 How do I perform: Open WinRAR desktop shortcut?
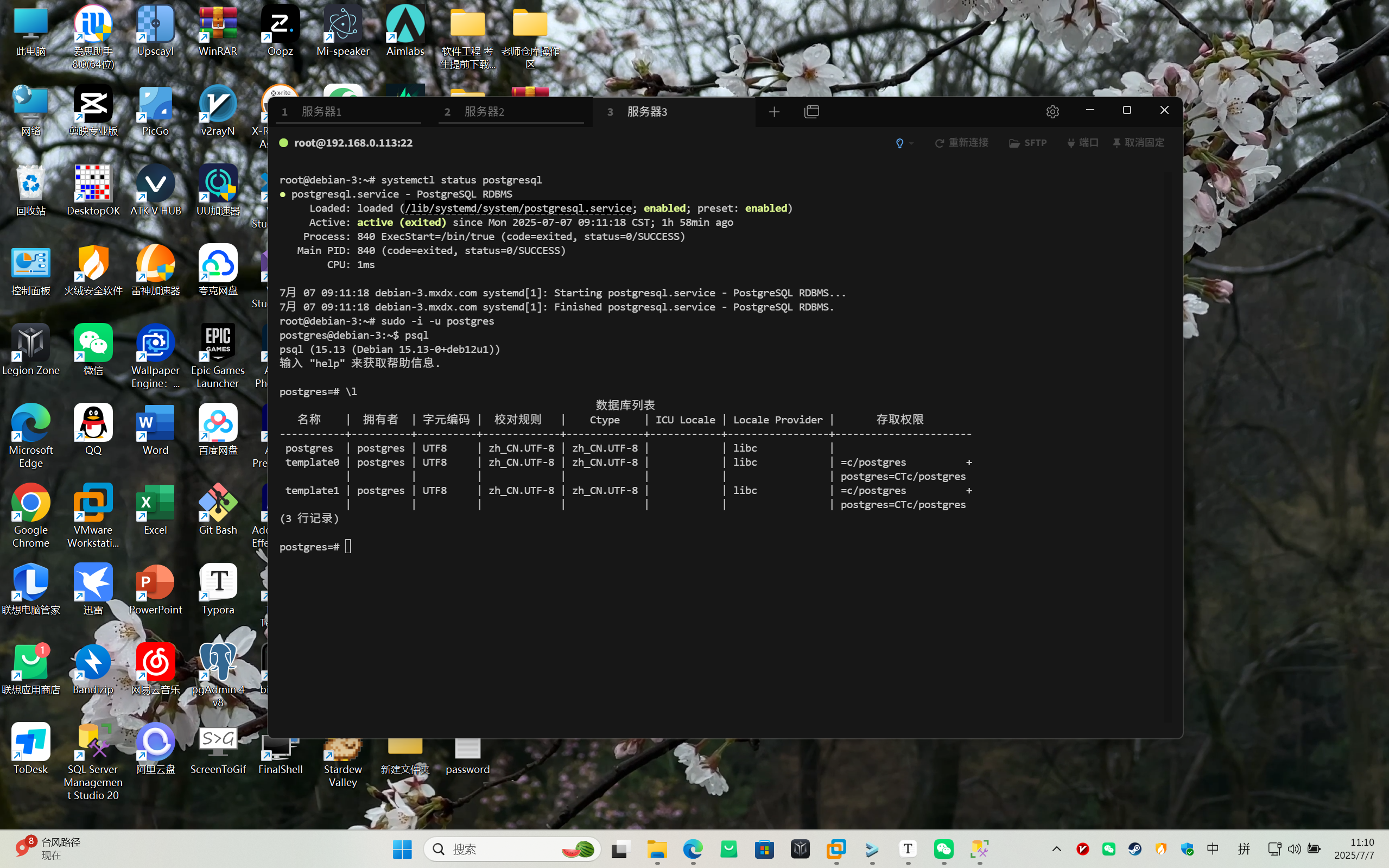tap(218, 31)
